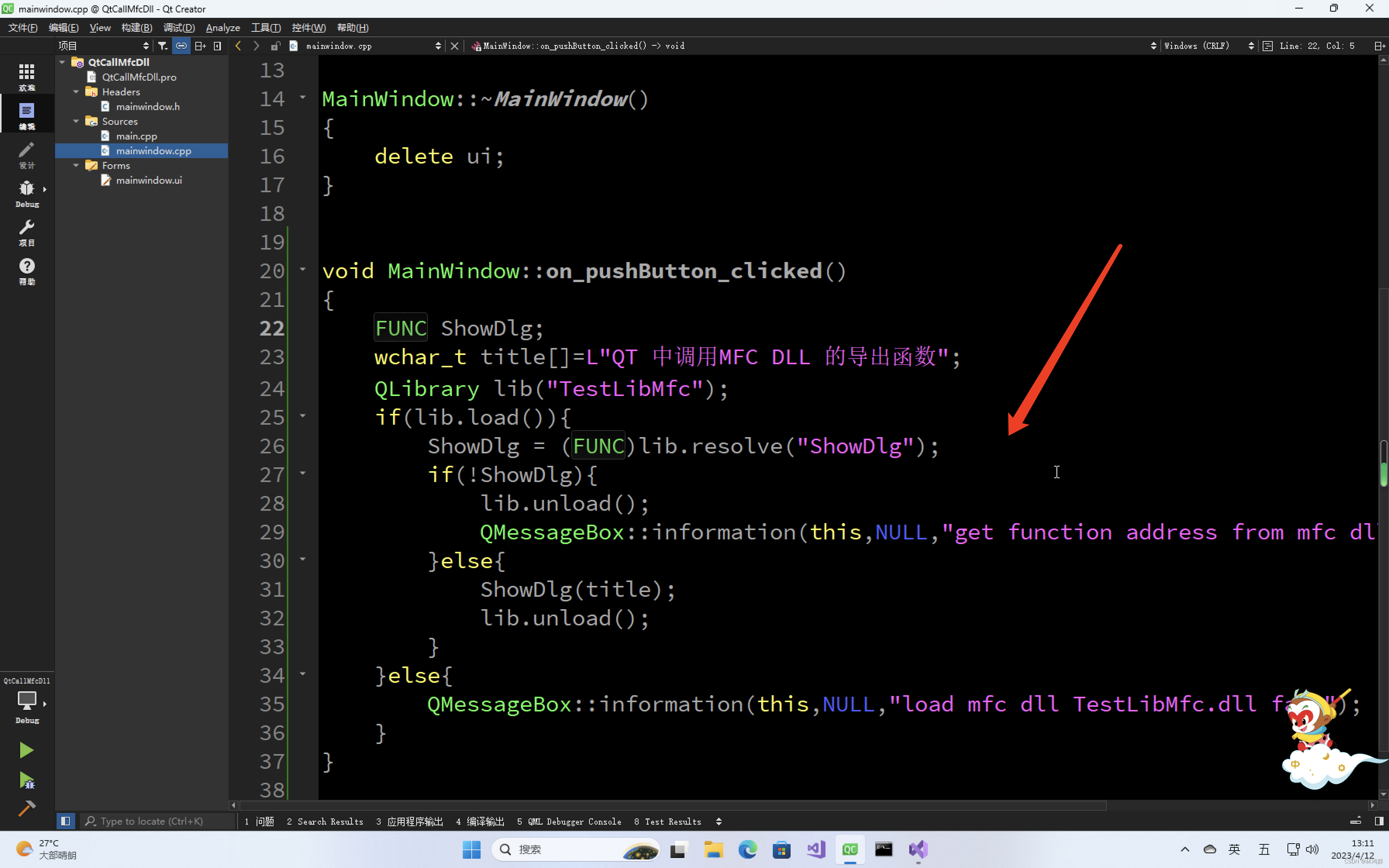Collapse the Headers folder
This screenshot has height=868, width=1389.
point(76,92)
